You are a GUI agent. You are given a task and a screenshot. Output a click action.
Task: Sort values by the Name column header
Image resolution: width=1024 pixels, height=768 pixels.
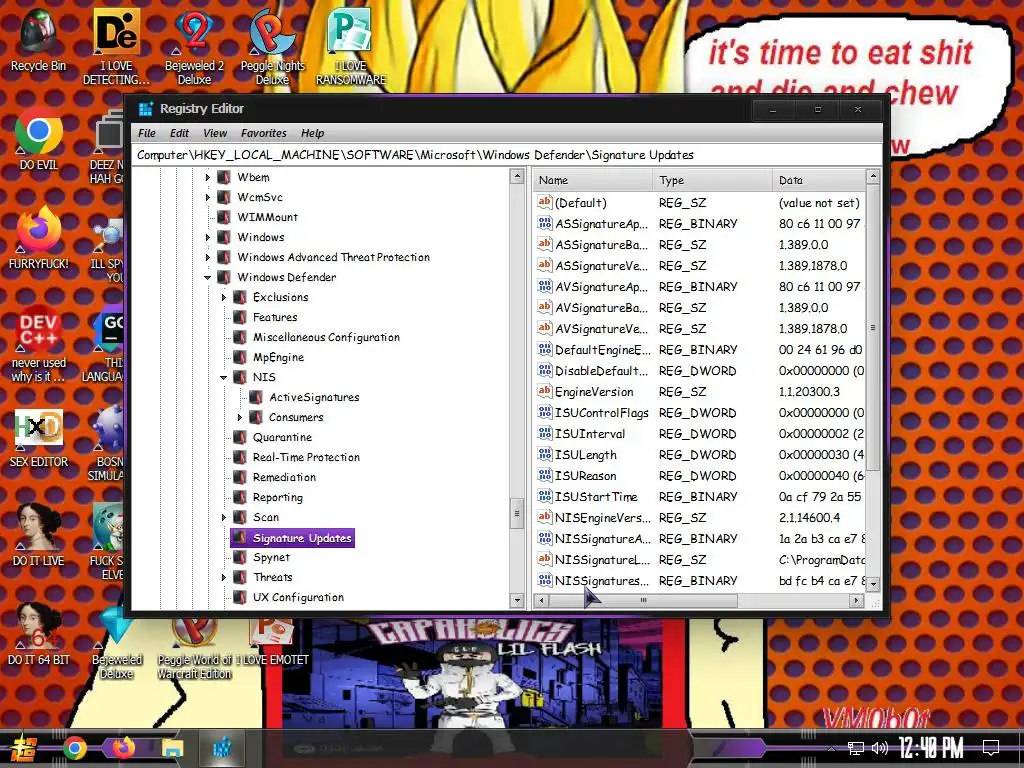593,180
